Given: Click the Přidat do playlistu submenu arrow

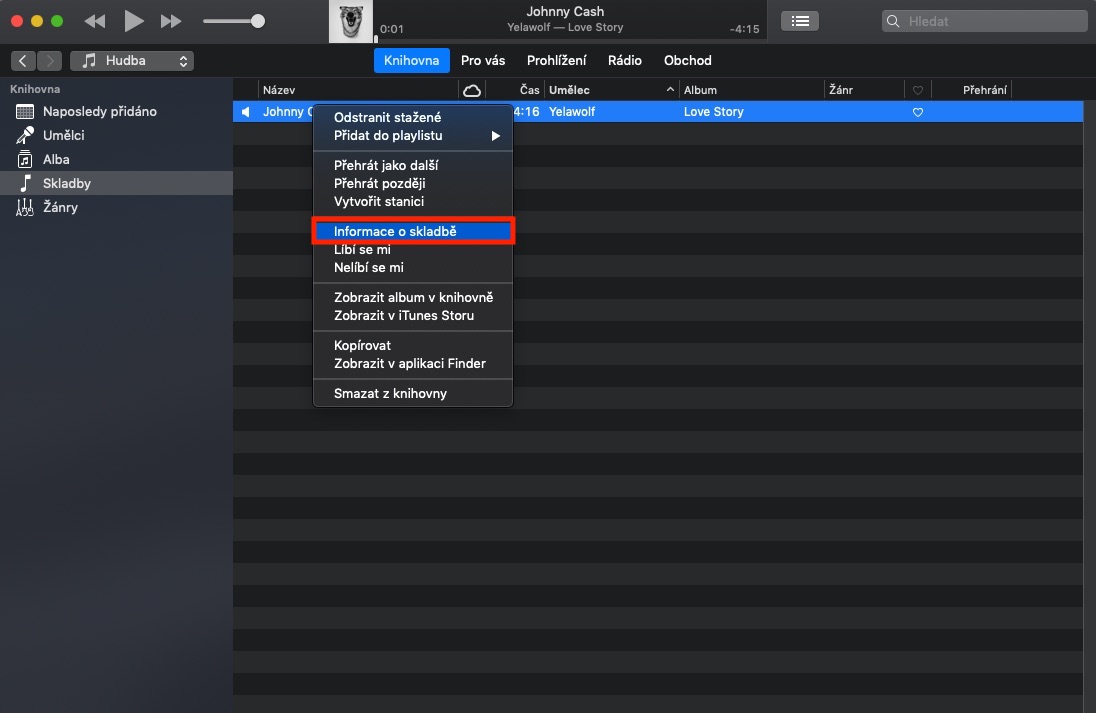Looking at the screenshot, I should tap(496, 136).
